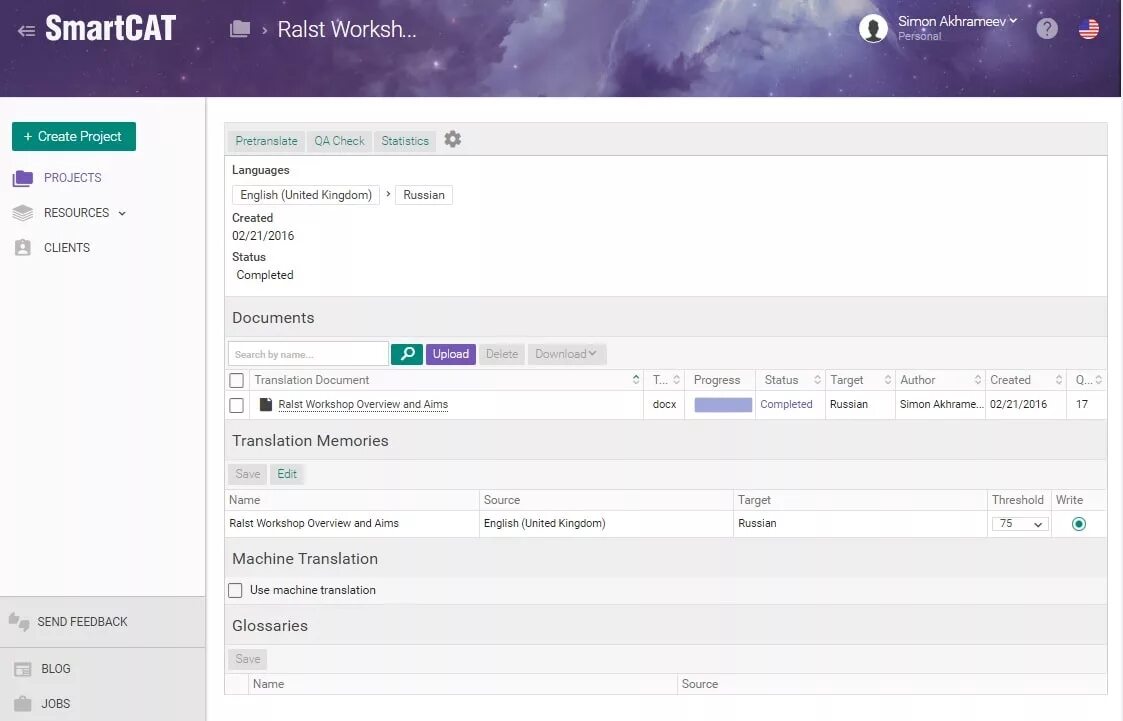Image resolution: width=1123 pixels, height=721 pixels.
Task: Click Save under Translation Memories
Action: [248, 474]
